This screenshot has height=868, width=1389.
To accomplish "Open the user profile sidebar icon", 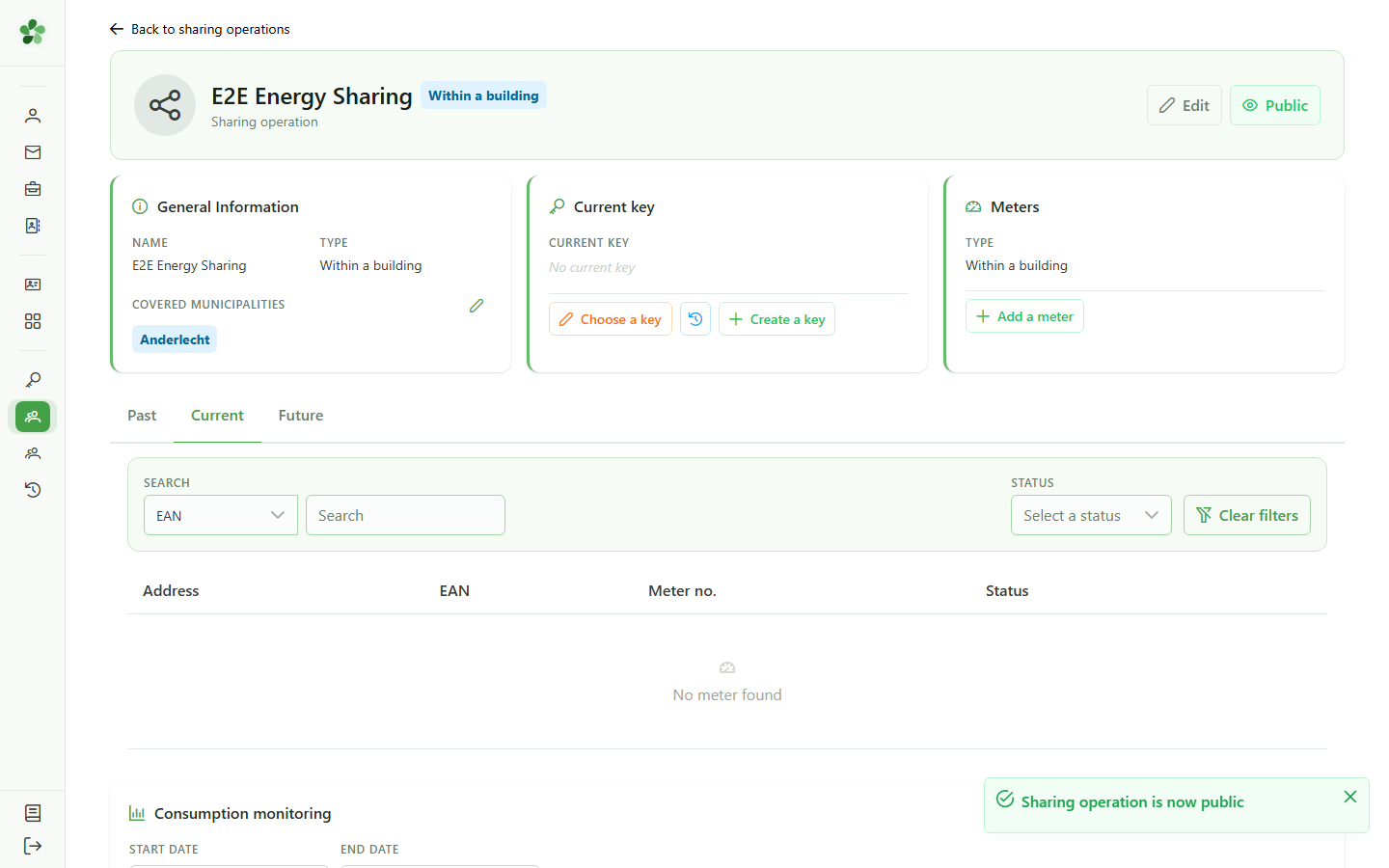I will tap(33, 116).
